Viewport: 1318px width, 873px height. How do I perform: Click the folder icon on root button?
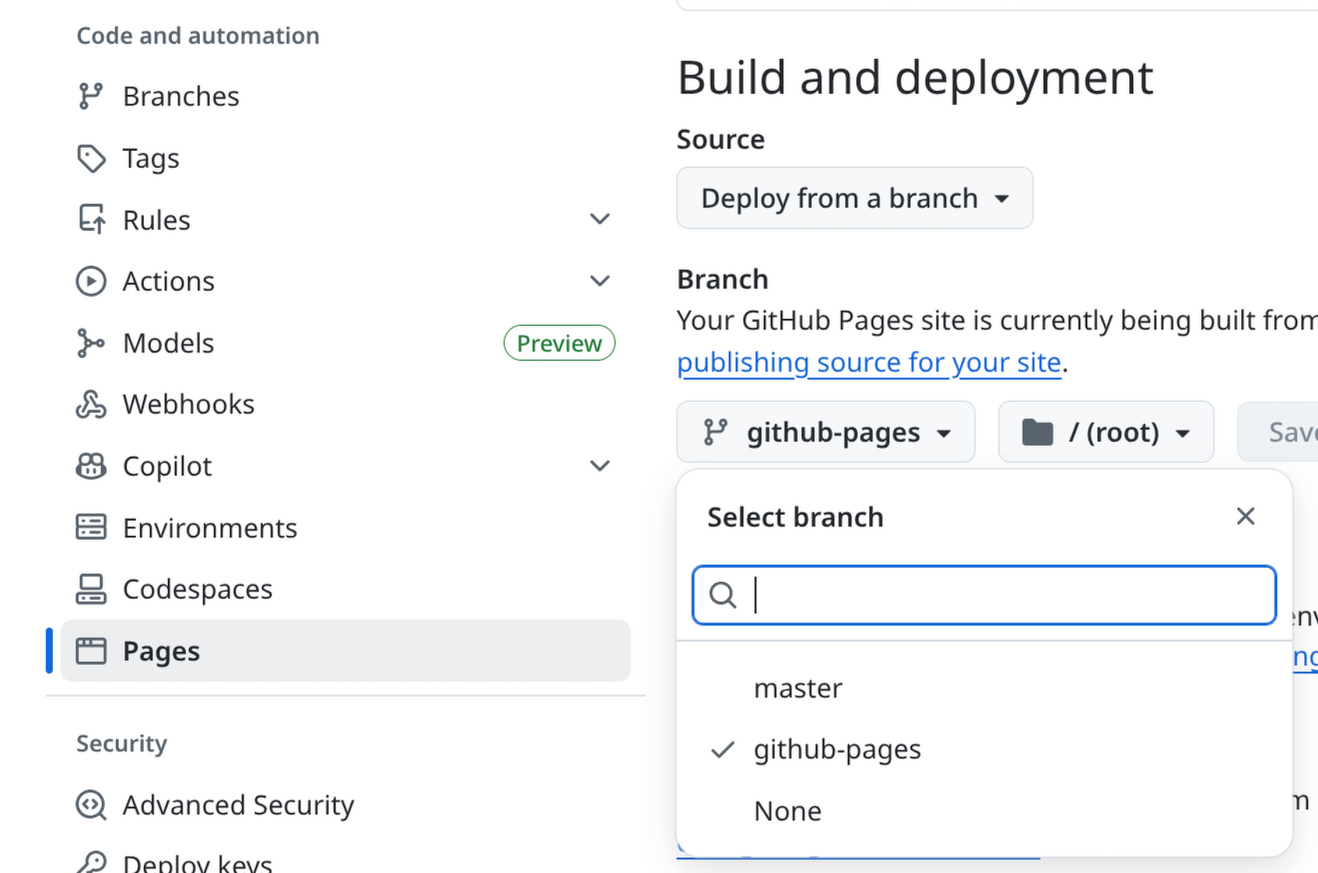click(x=1037, y=432)
